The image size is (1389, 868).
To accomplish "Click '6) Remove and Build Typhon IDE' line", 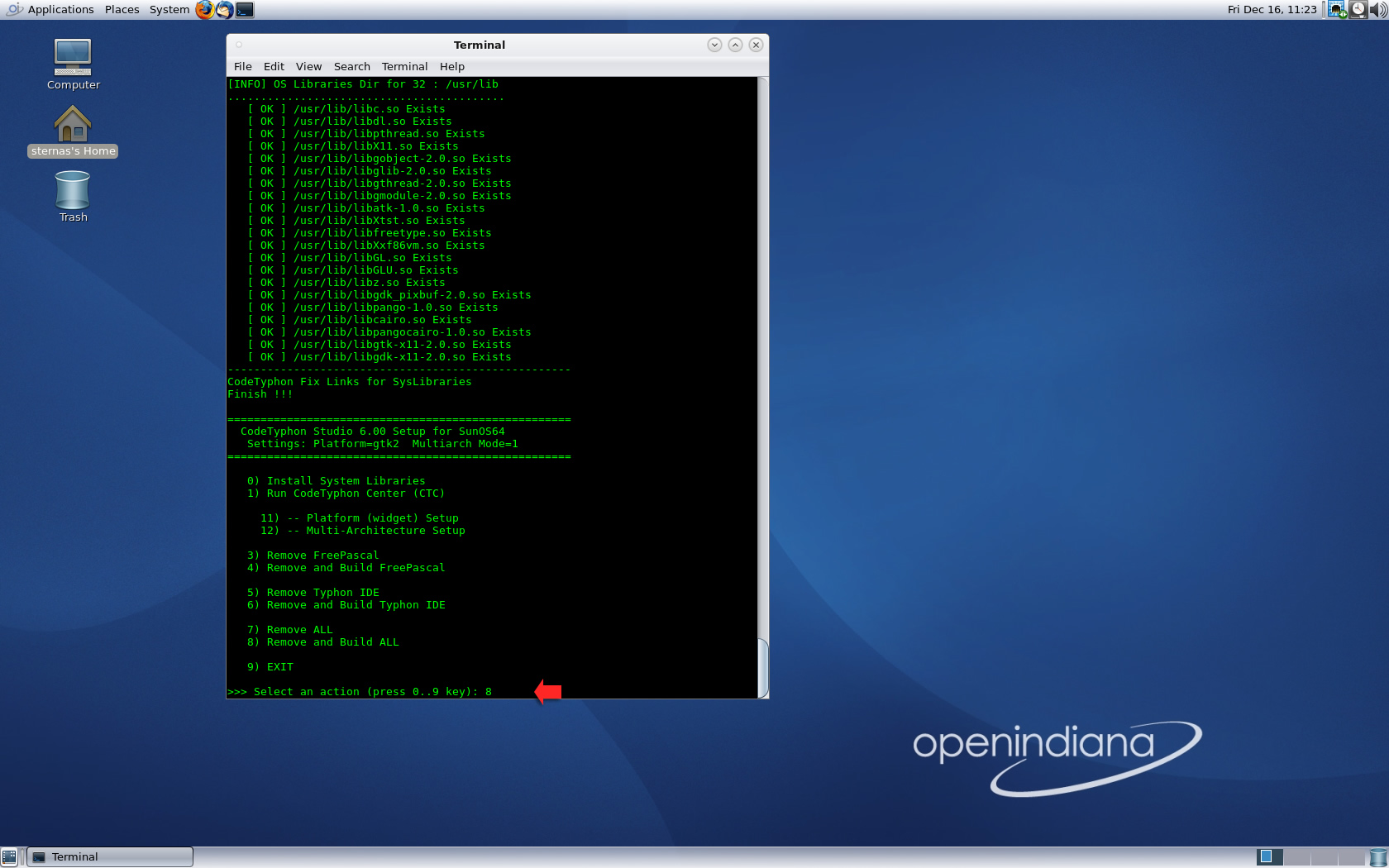I will pos(346,605).
